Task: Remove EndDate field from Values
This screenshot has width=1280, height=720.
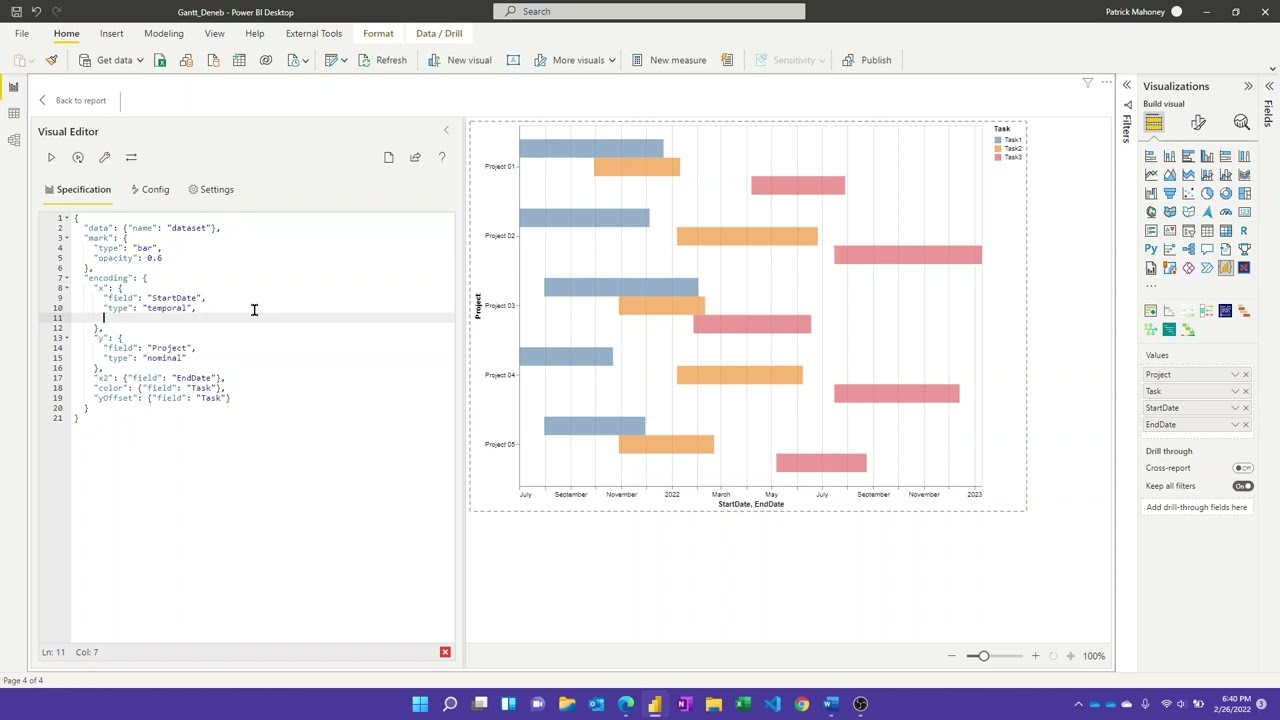Action: 1246,425
